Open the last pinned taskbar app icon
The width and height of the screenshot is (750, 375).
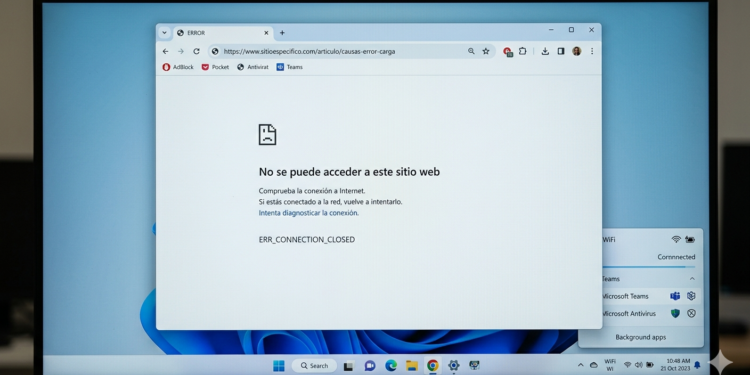point(474,366)
